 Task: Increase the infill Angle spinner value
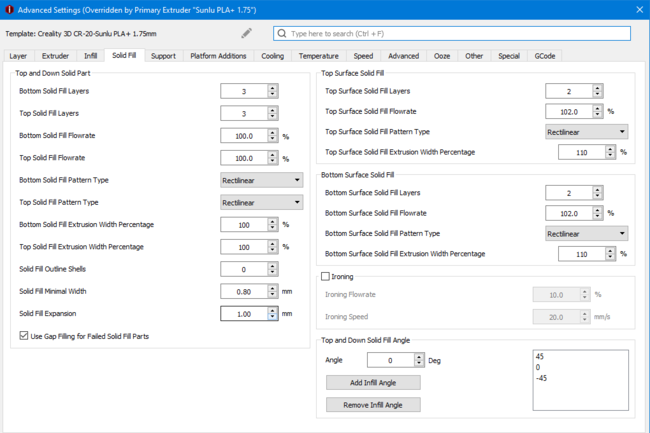[x=419, y=356]
